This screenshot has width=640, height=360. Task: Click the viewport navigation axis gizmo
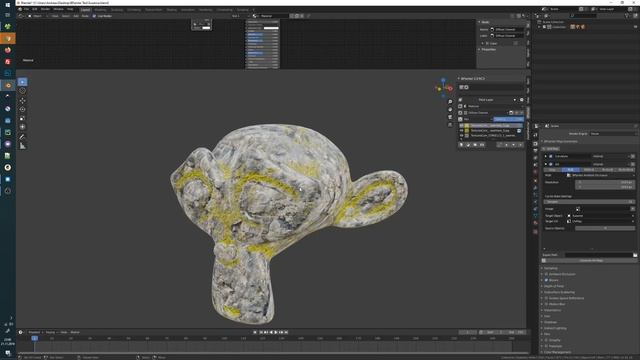point(444,87)
